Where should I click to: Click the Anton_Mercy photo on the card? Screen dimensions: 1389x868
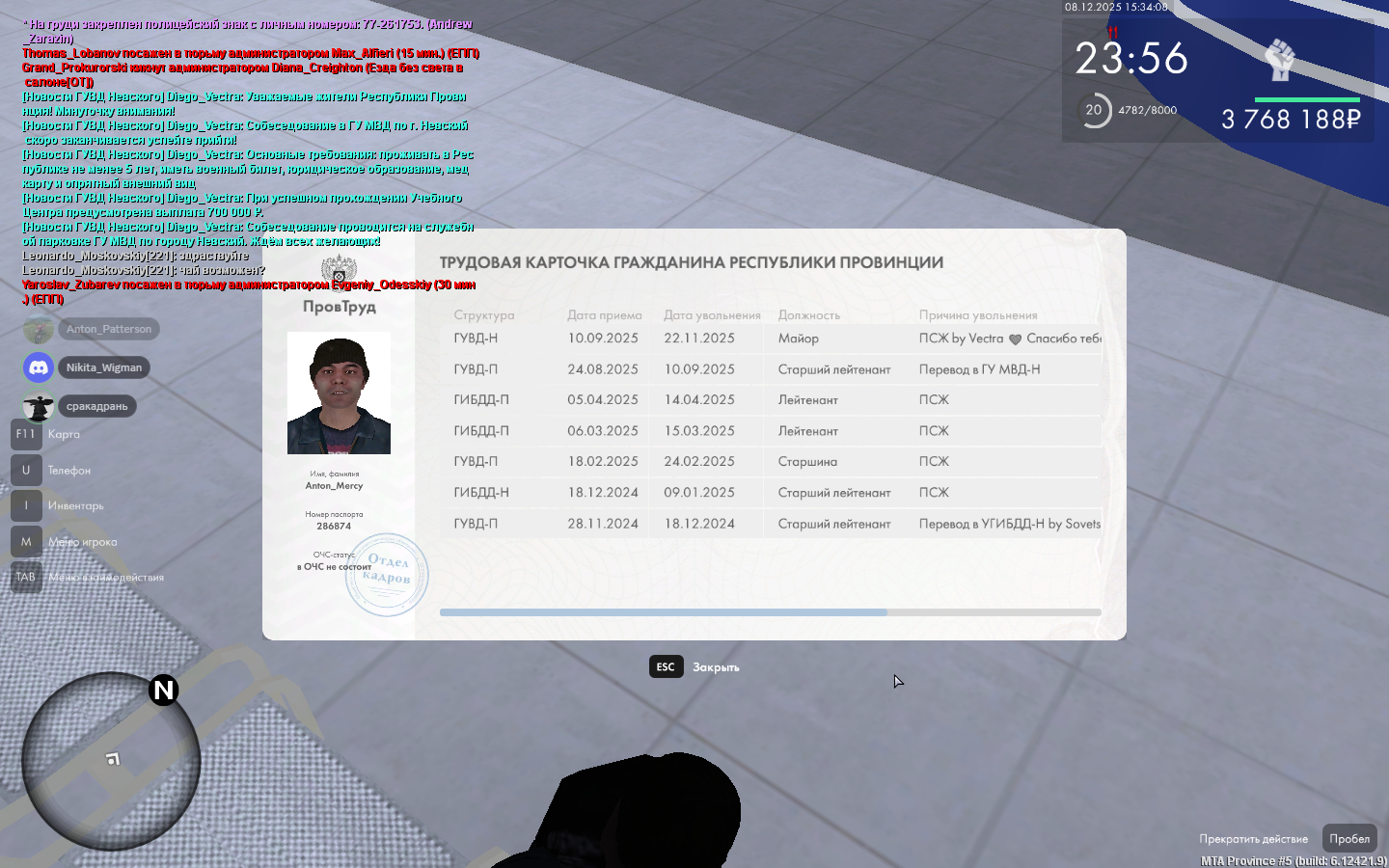point(339,393)
